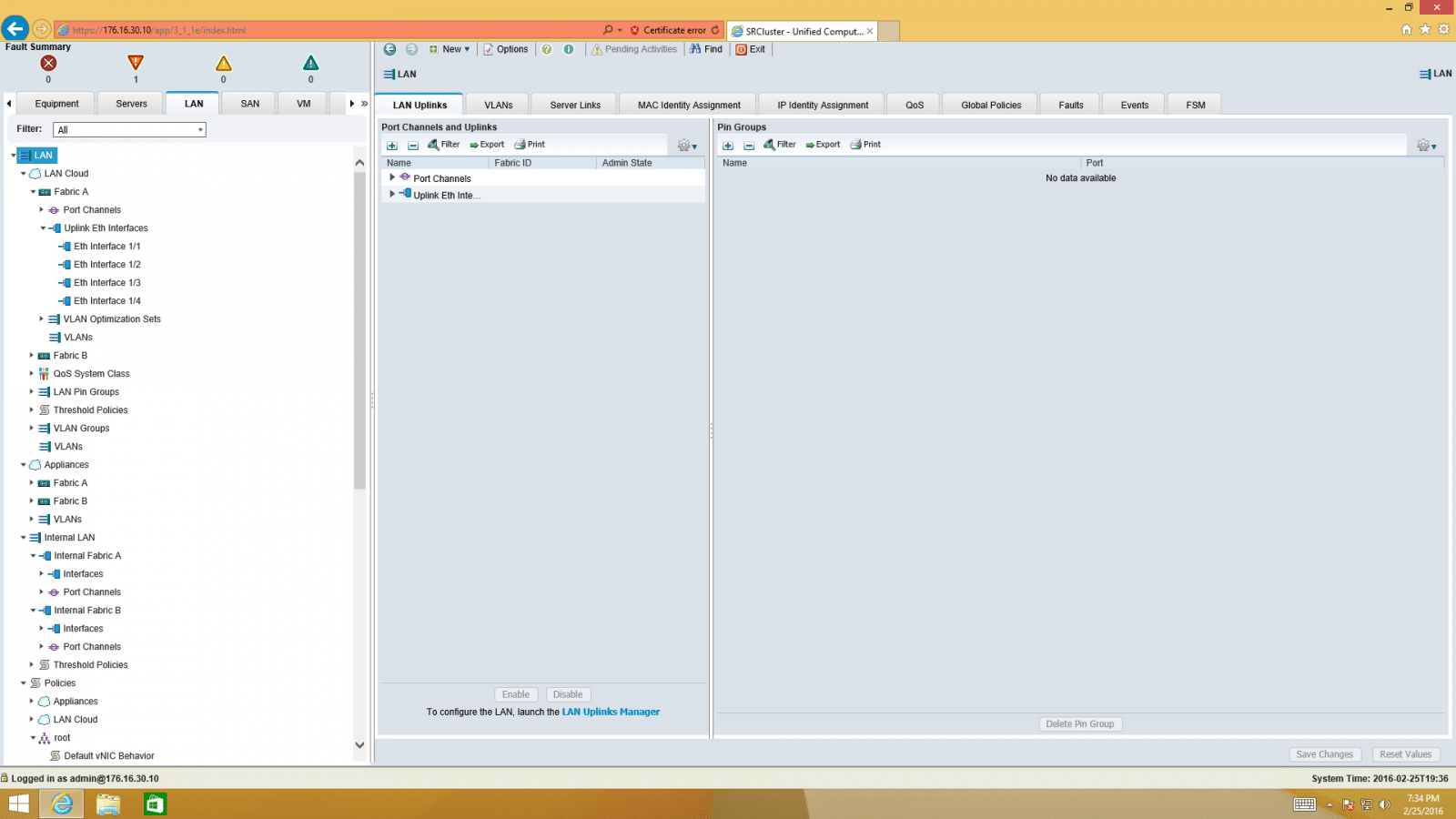This screenshot has height=819, width=1456.
Task: Open the Global Policies tab
Action: tap(991, 105)
